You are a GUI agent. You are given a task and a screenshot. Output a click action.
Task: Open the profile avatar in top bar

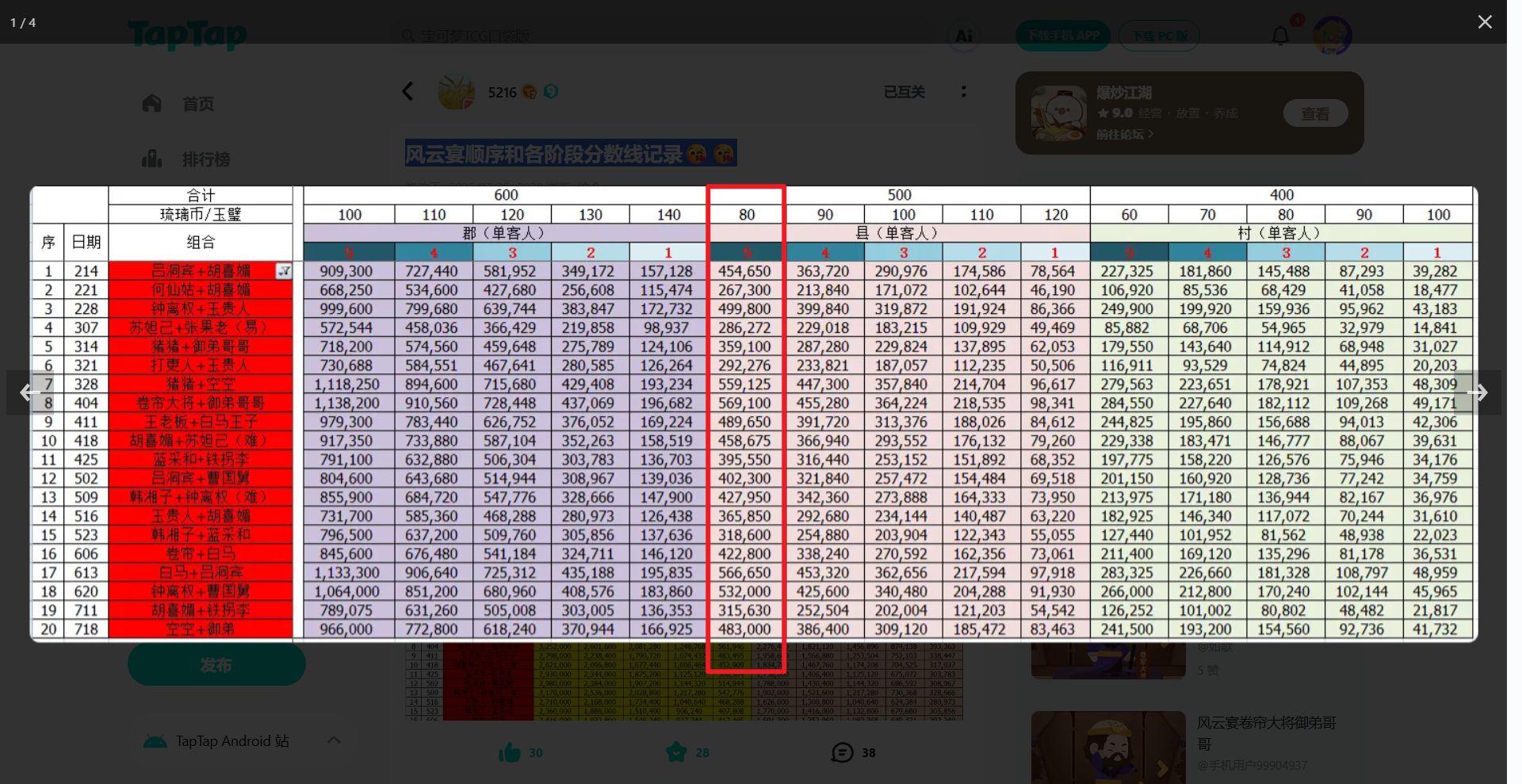[x=1332, y=36]
